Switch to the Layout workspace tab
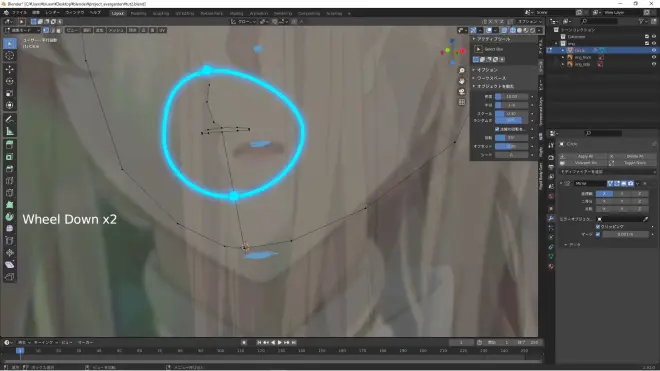The height and width of the screenshot is (371, 660). pyautogui.click(x=118, y=13)
